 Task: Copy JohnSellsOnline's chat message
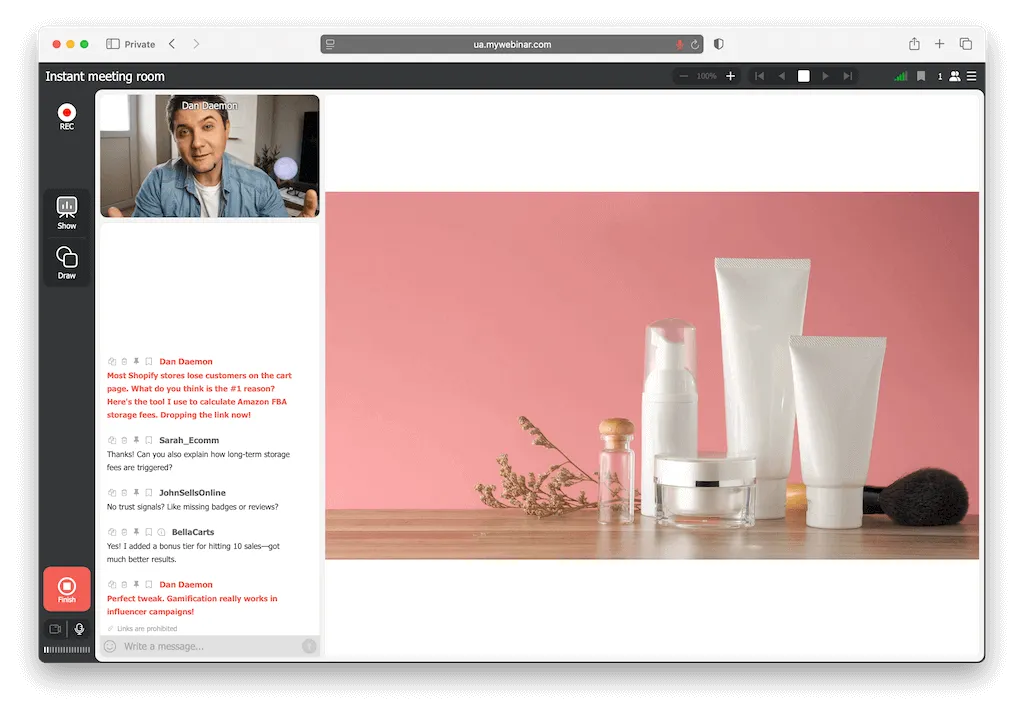click(x=112, y=493)
